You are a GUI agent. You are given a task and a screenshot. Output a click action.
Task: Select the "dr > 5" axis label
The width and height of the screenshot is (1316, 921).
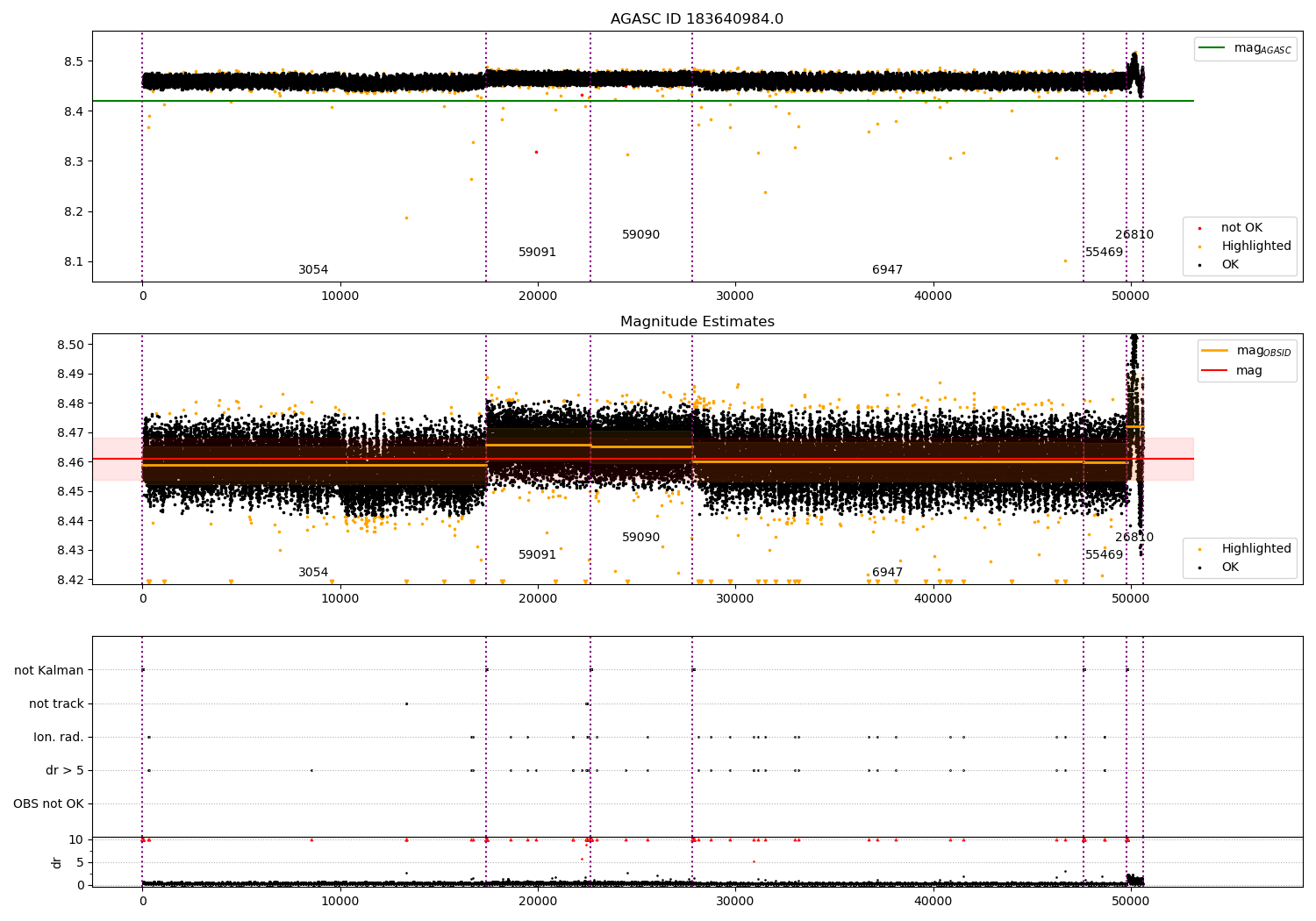(65, 771)
